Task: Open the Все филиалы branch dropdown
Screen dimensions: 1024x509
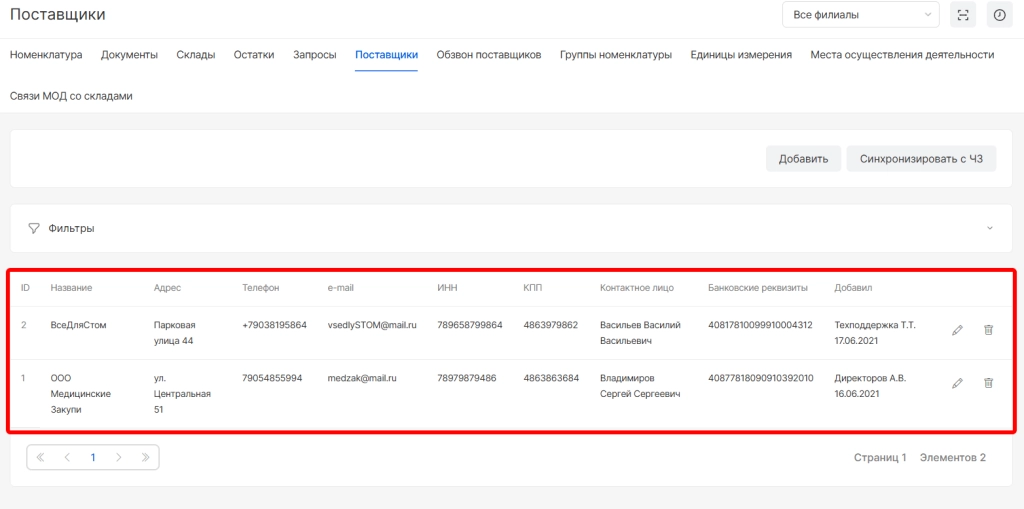Action: (x=860, y=15)
